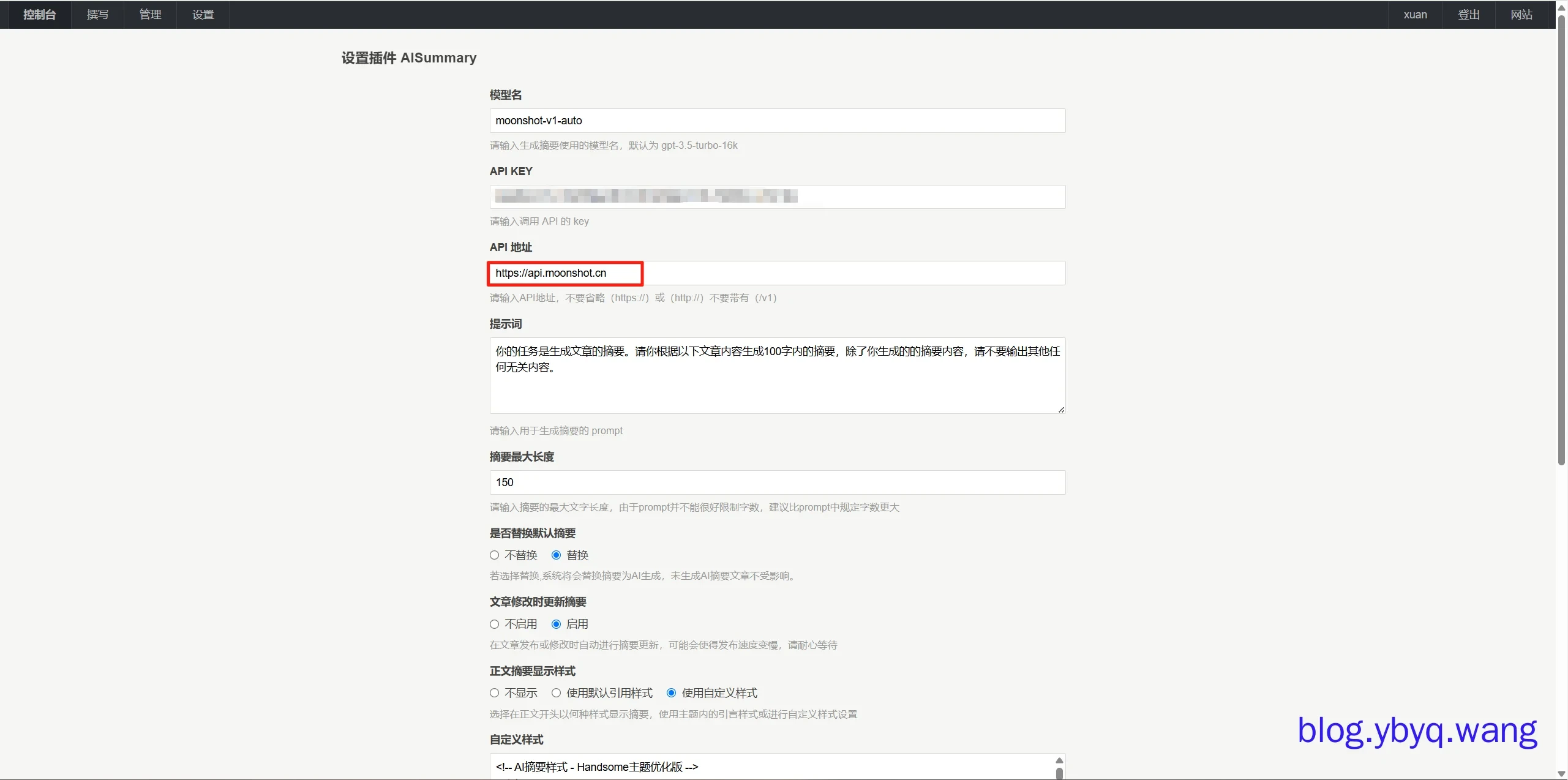Focus the API 地址 input field
The image size is (1568, 780).
click(x=778, y=273)
